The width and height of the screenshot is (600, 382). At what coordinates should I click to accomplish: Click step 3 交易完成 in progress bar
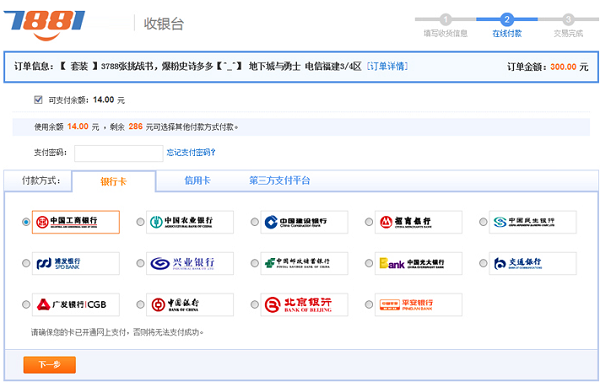pos(568,26)
